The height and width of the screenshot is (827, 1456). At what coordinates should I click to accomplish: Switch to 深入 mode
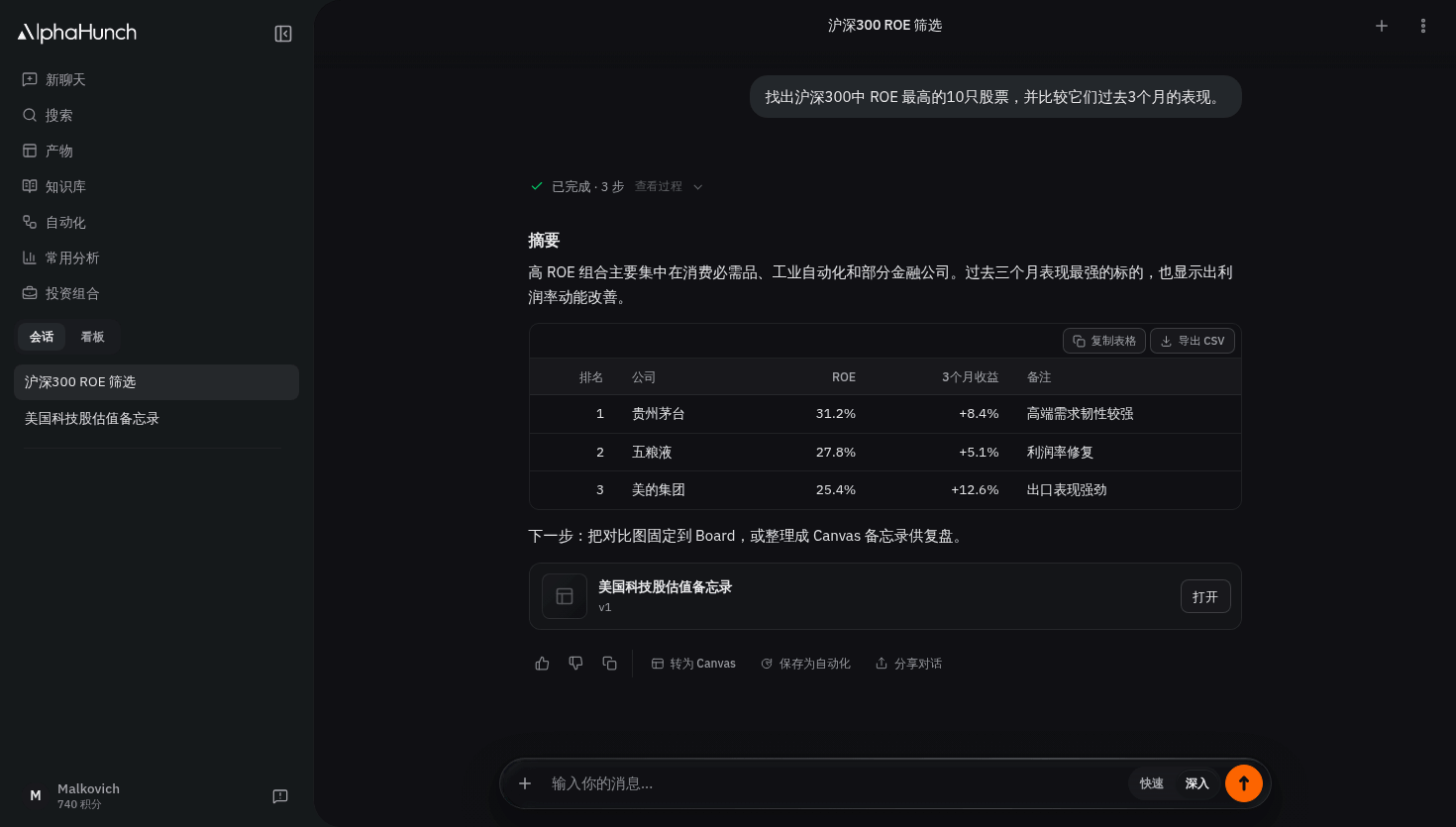pos(1197,783)
